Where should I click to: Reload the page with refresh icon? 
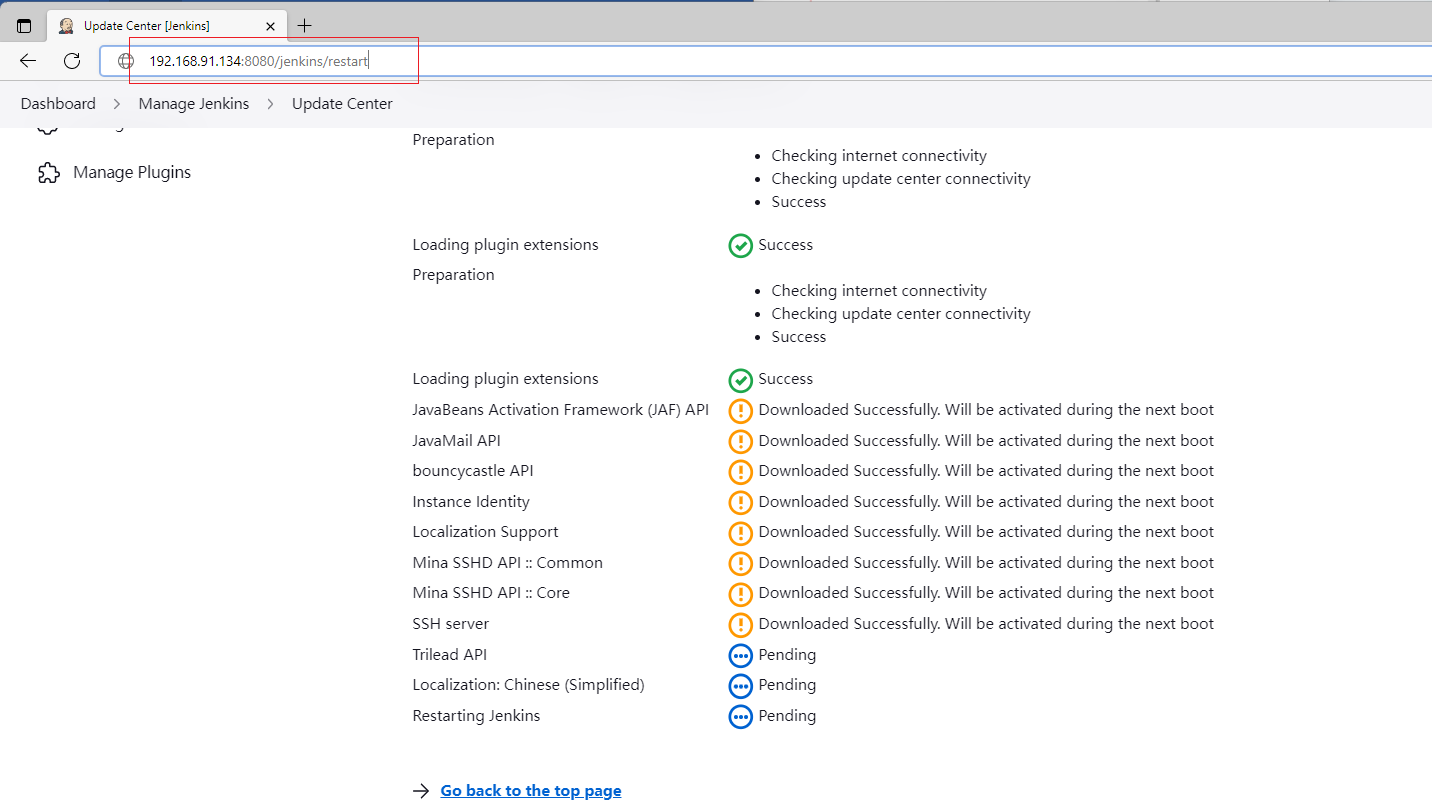tap(72, 61)
